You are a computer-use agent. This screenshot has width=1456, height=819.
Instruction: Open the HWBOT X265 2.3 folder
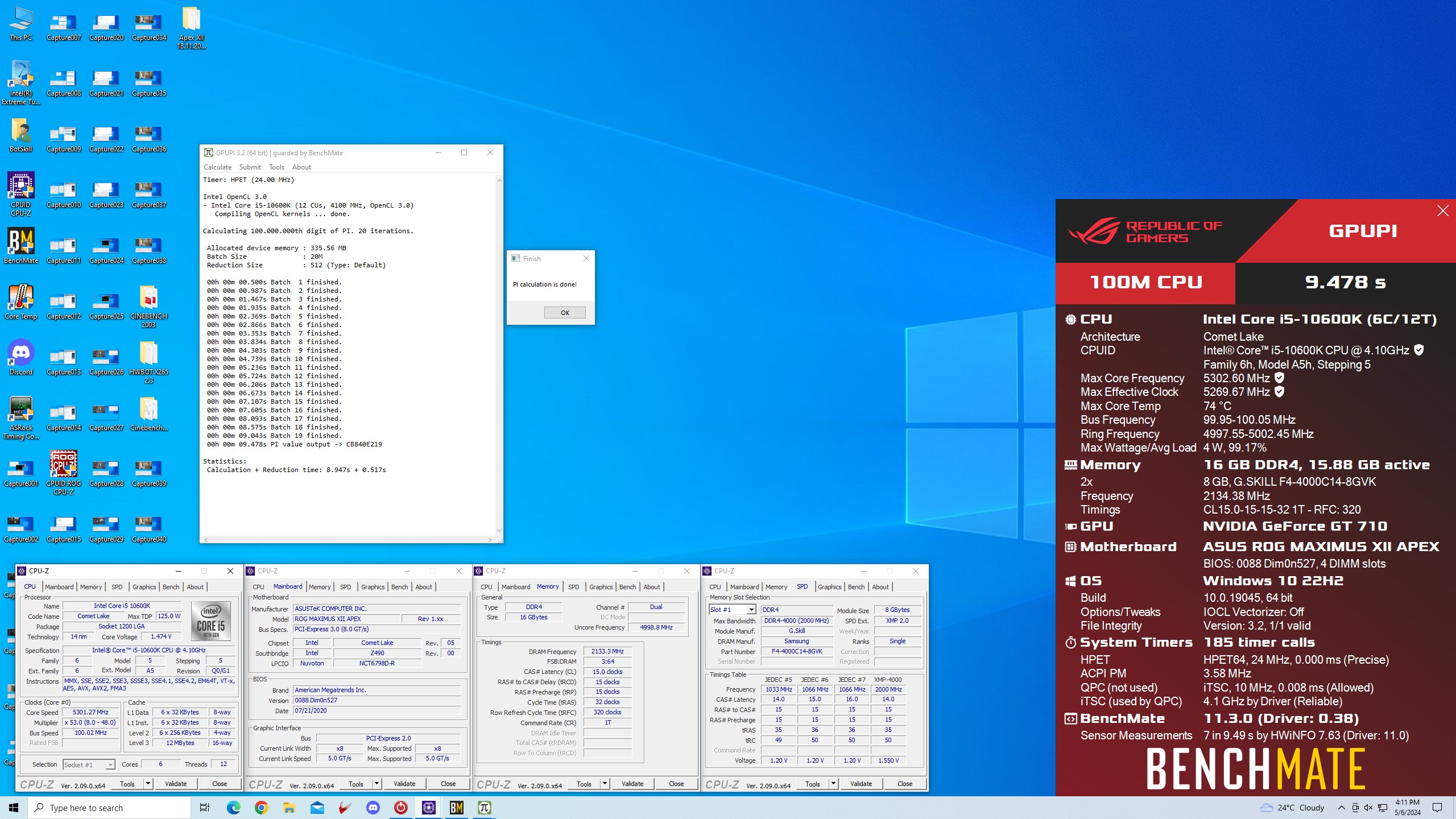(x=148, y=362)
